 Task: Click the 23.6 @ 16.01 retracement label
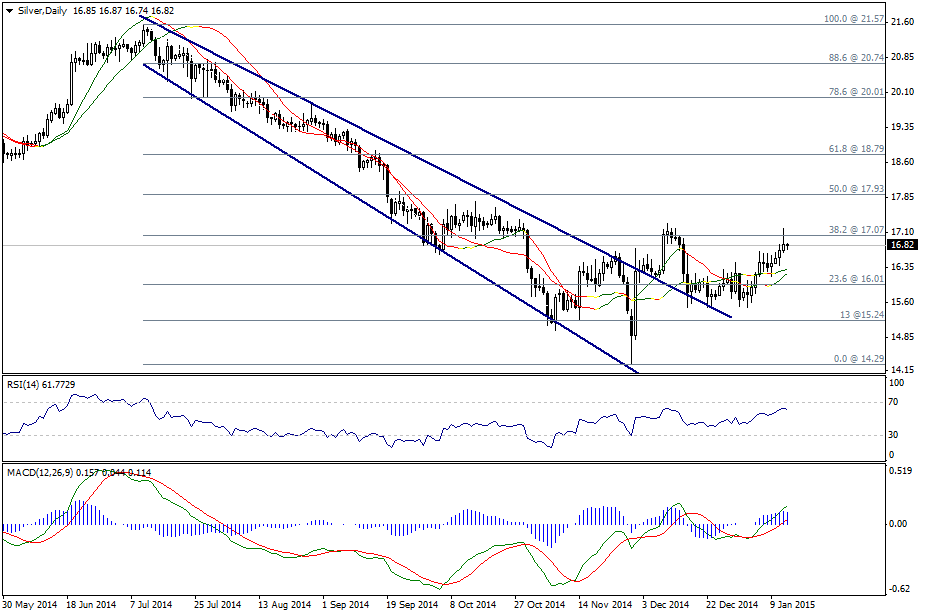click(x=856, y=279)
